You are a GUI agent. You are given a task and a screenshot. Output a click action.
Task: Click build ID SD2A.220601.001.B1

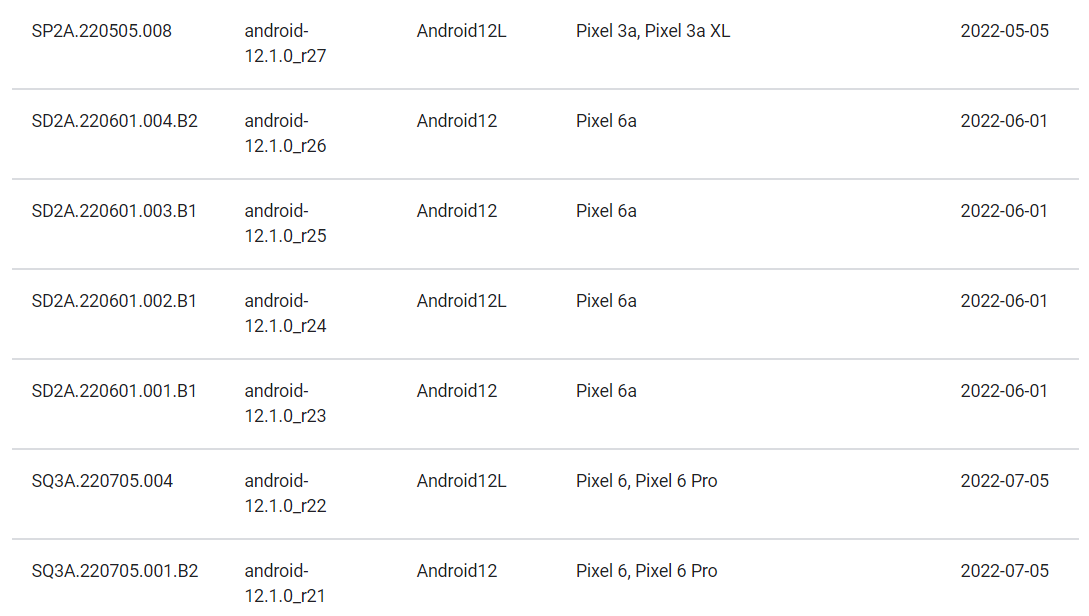(x=115, y=391)
